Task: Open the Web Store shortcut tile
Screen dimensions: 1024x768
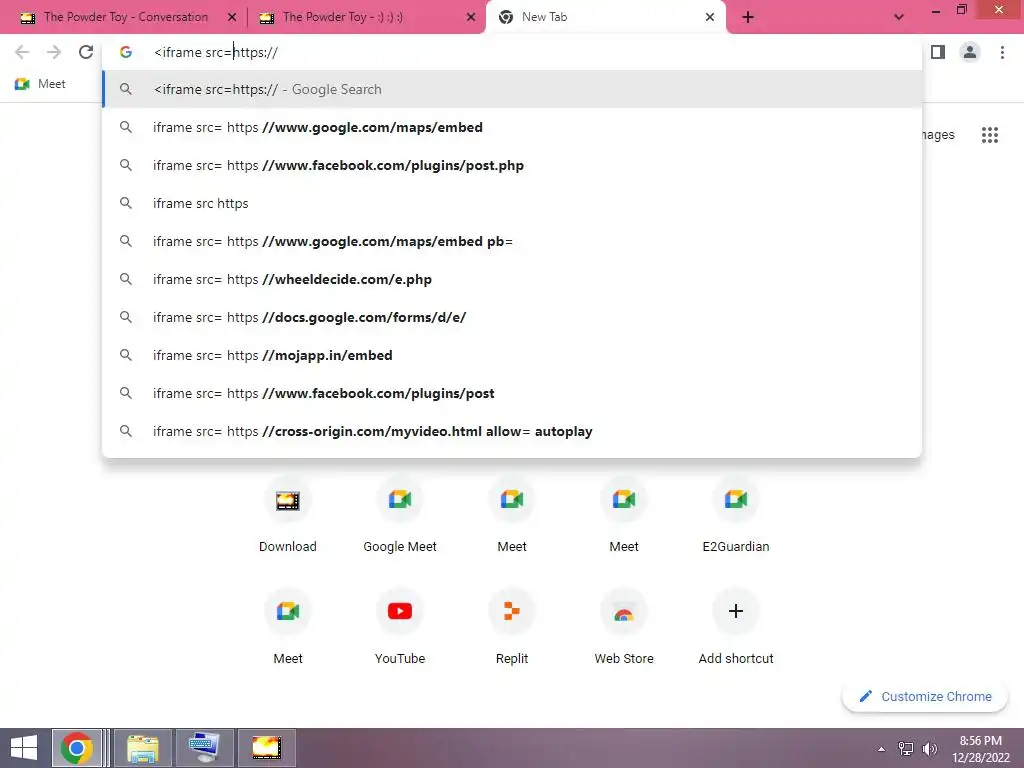Action: click(x=624, y=627)
